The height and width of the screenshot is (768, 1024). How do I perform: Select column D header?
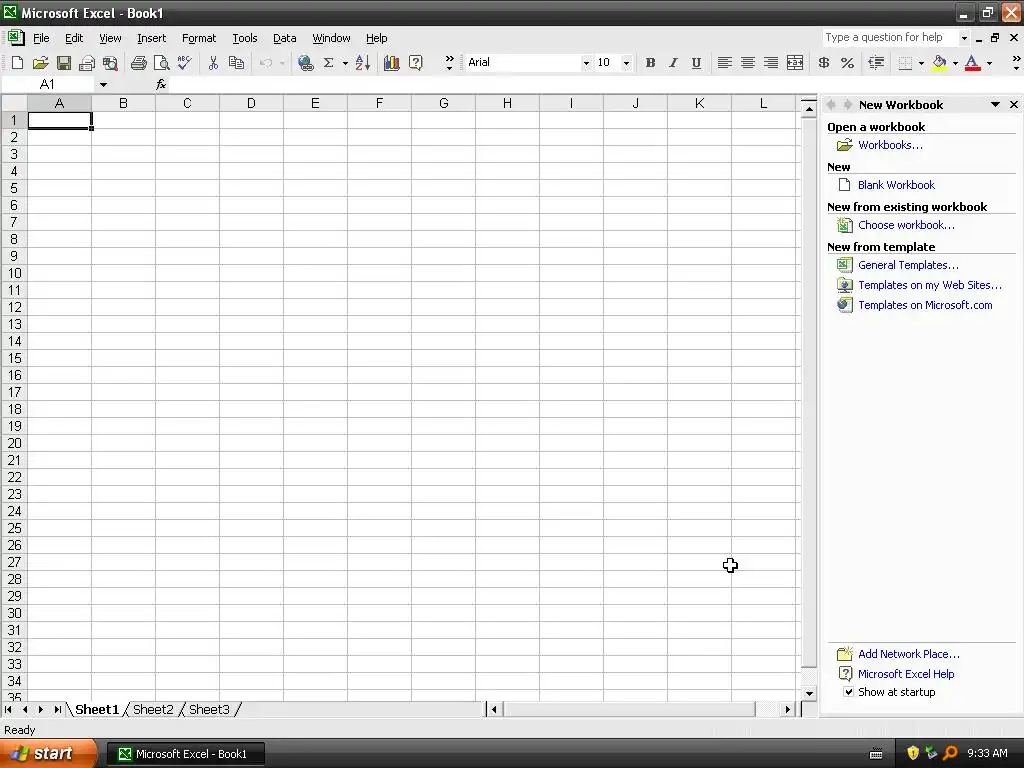[x=251, y=103]
